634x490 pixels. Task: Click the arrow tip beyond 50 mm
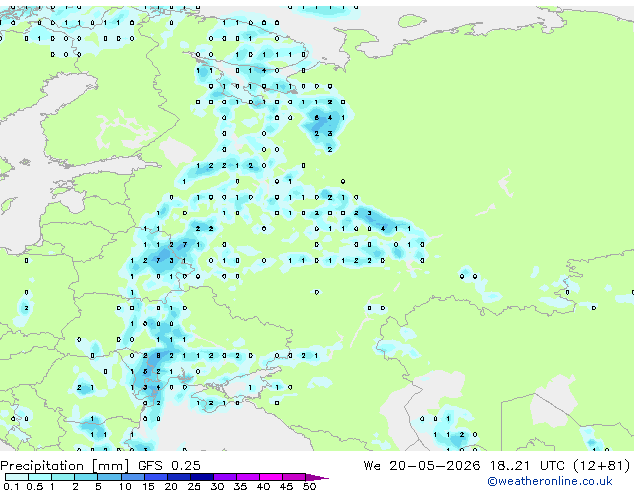point(317,477)
